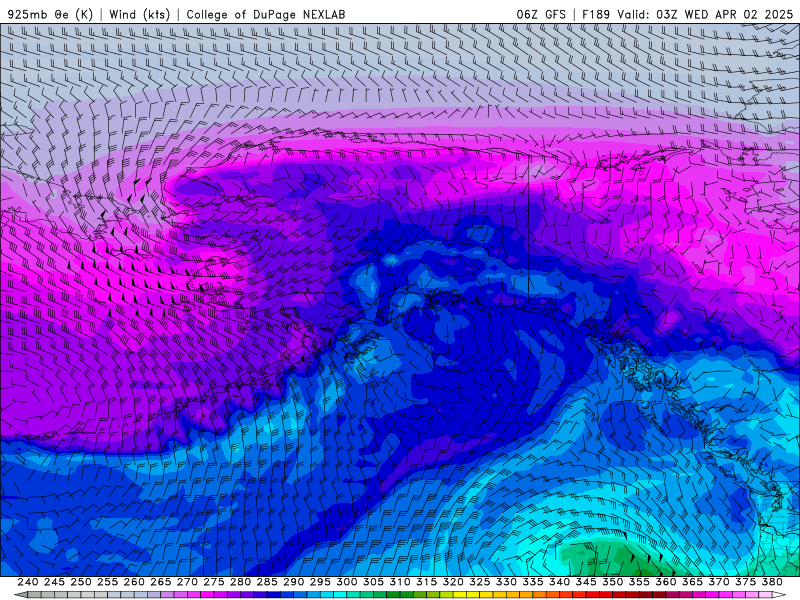Image resolution: width=800 pixels, height=600 pixels.
Task: Click the 'Wind (kts)' header text
Action: pyautogui.click(x=139, y=14)
